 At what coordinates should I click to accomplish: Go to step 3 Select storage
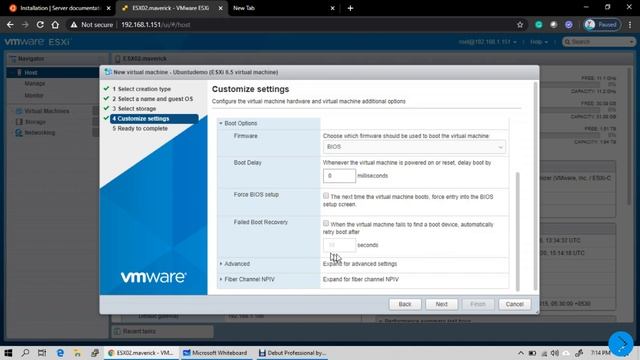coord(134,109)
